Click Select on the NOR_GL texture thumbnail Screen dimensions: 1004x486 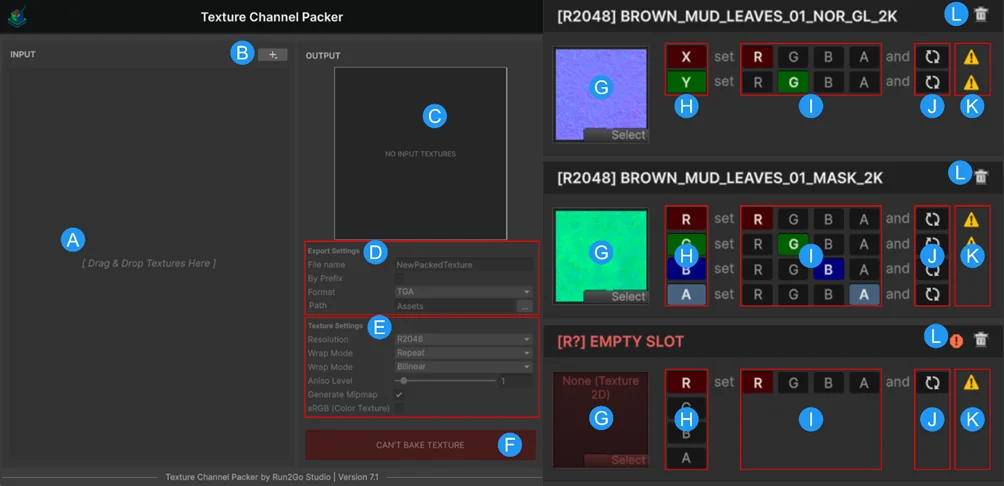tap(616, 135)
